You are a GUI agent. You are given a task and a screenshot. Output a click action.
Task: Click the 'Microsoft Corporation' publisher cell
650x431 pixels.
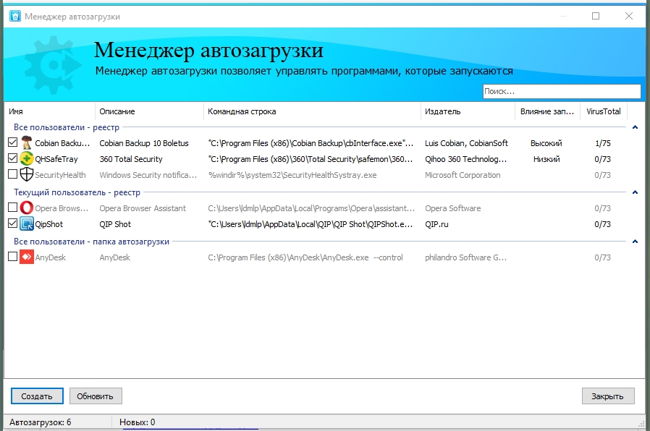[x=462, y=175]
